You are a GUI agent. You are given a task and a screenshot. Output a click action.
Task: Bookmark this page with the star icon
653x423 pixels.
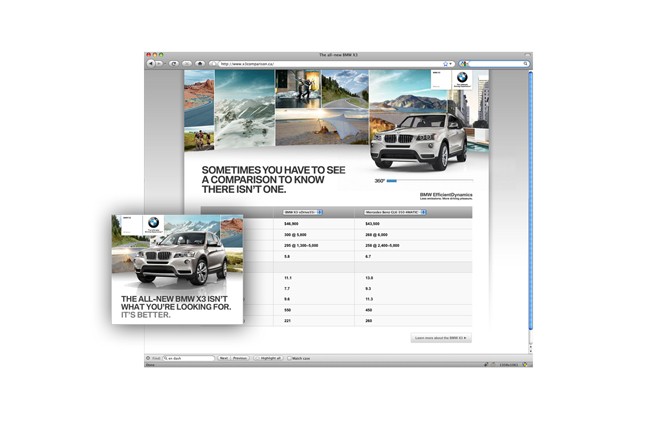[x=445, y=64]
